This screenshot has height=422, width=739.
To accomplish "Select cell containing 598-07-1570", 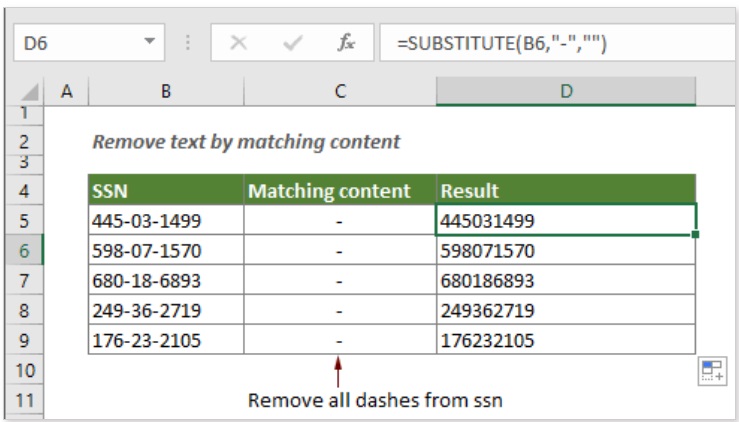I will (166, 250).
